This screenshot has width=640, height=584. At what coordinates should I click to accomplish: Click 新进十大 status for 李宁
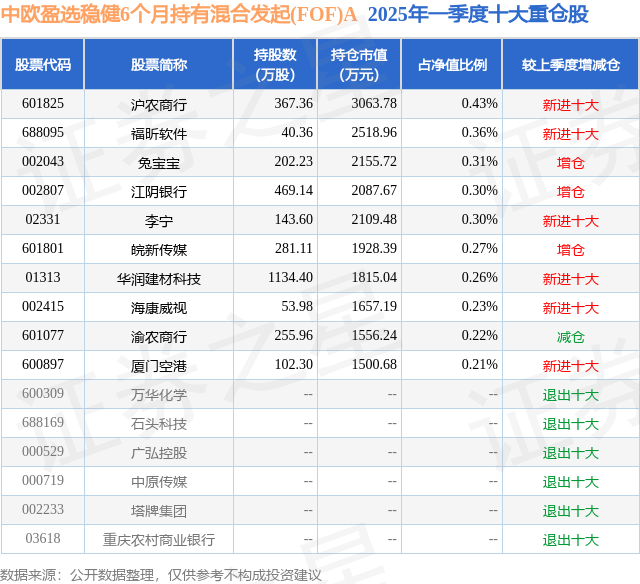(x=571, y=221)
